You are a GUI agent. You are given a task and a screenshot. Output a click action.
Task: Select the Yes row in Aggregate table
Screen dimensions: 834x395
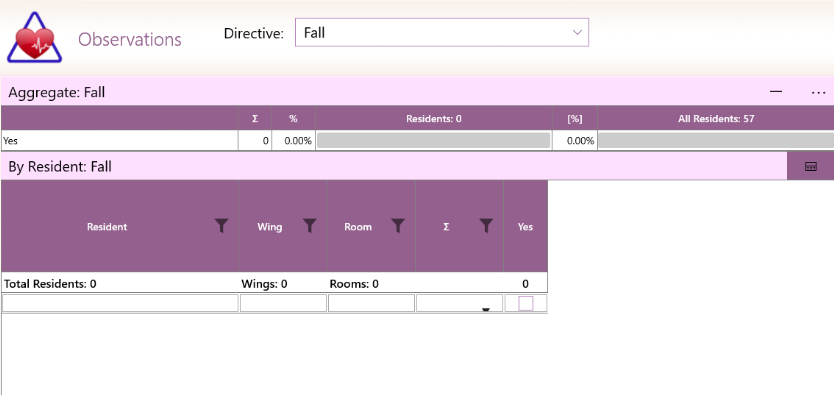(417, 141)
